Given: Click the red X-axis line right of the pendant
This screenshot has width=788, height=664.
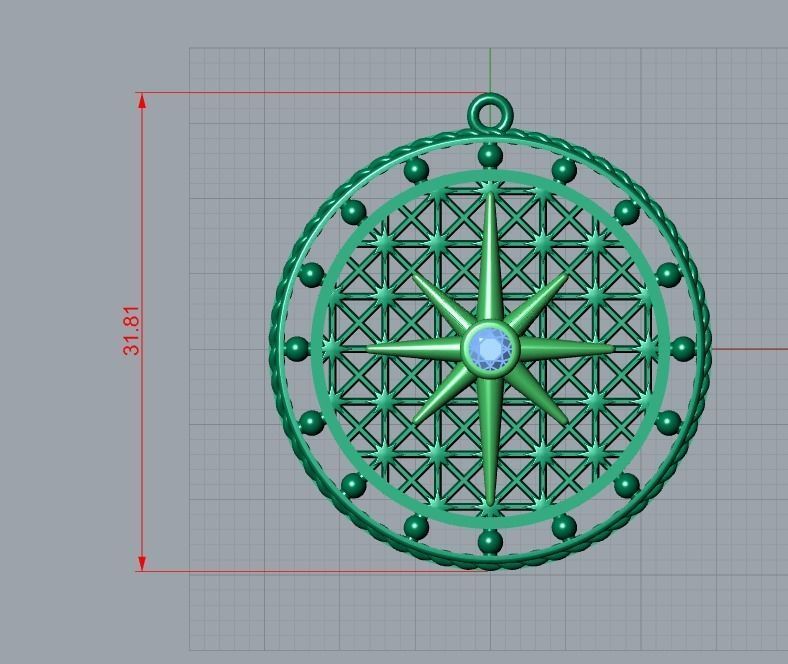Looking at the screenshot, I should tap(750, 349).
